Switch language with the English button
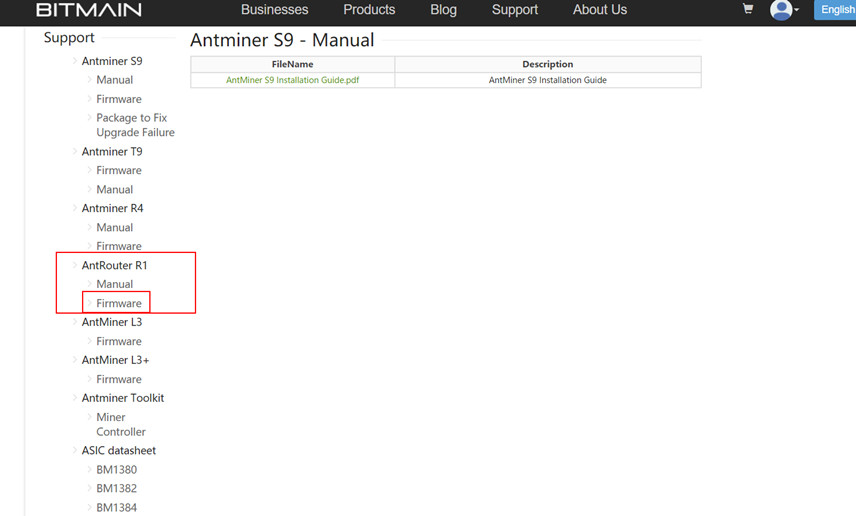Screen dimensions: 856x516 click(835, 10)
